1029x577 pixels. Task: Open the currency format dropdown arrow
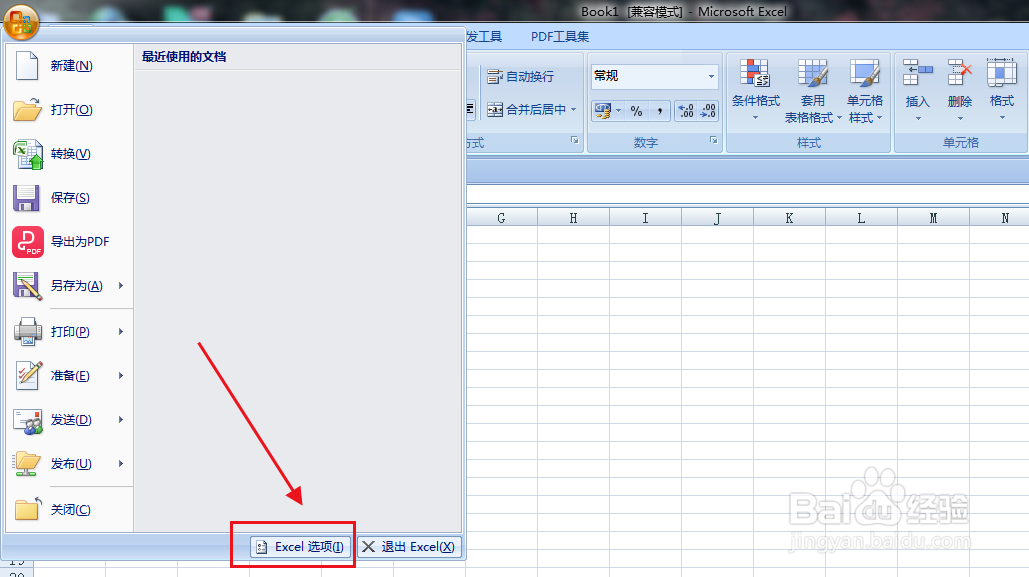619,111
